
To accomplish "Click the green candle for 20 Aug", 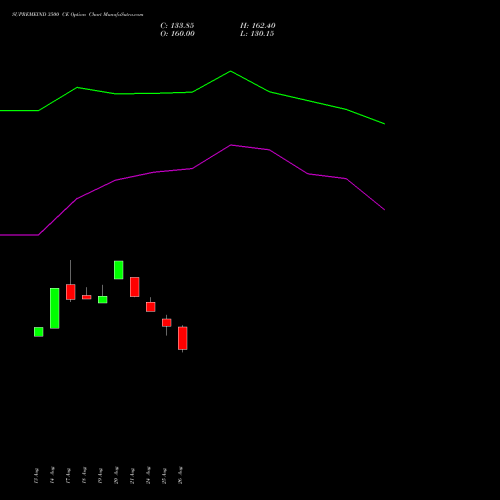I will 119,270.
